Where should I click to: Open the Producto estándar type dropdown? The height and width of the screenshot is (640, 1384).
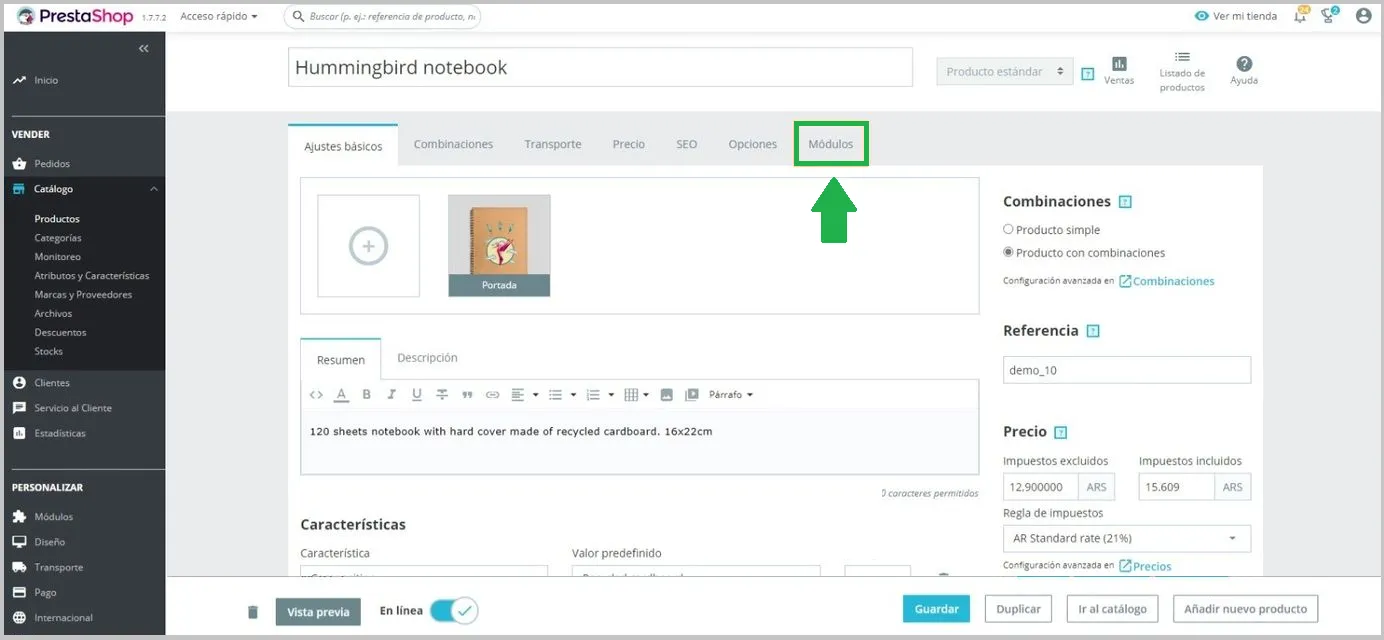point(1005,72)
